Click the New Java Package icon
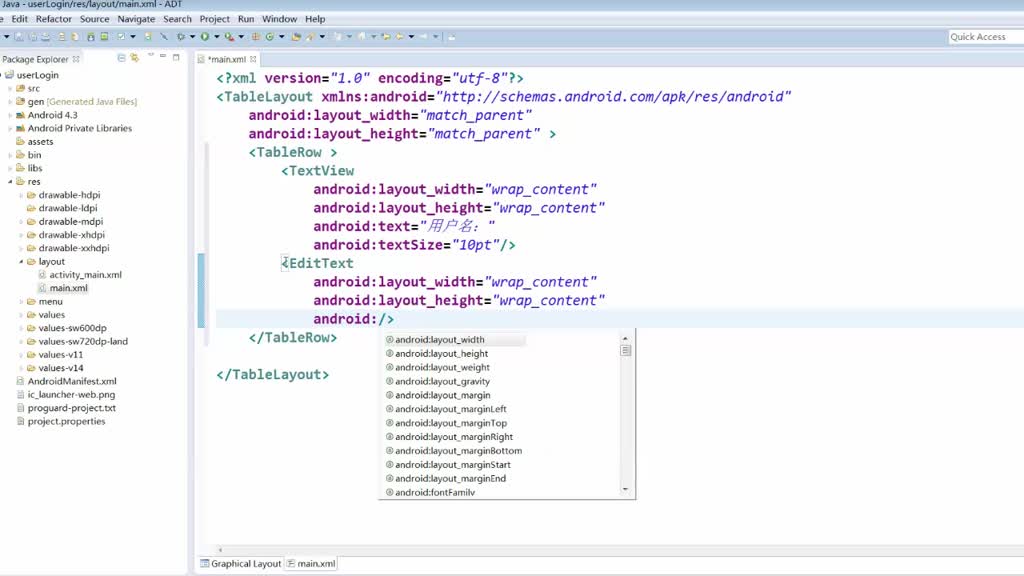1024x576 pixels. click(x=255, y=37)
